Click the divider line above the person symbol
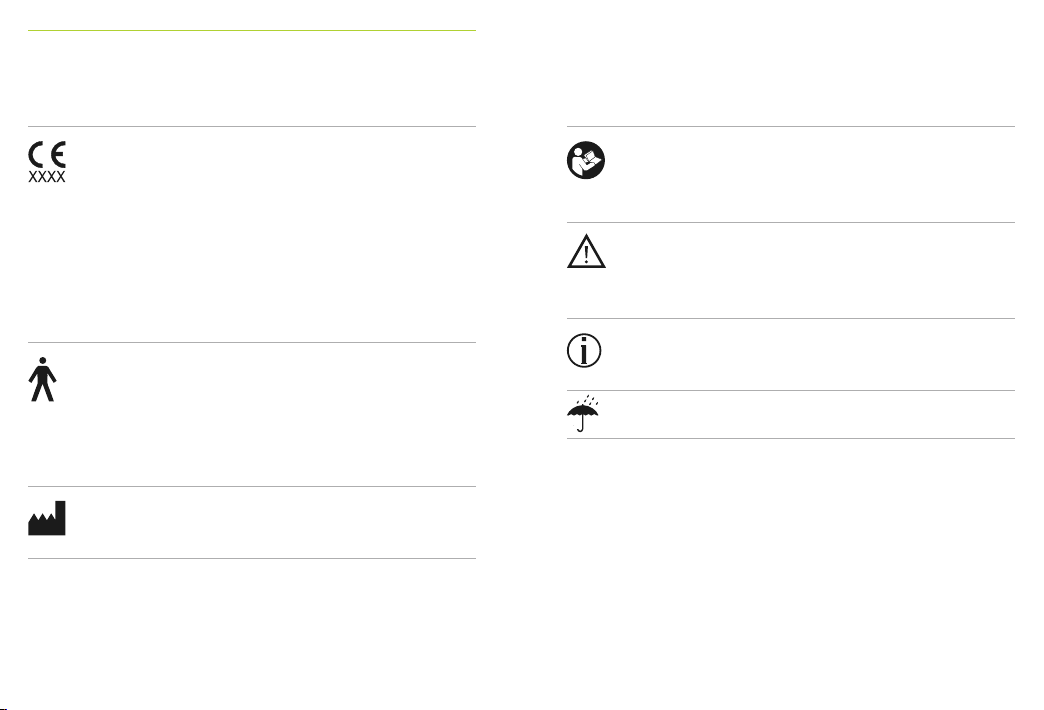The image size is (1044, 710). coord(252,343)
